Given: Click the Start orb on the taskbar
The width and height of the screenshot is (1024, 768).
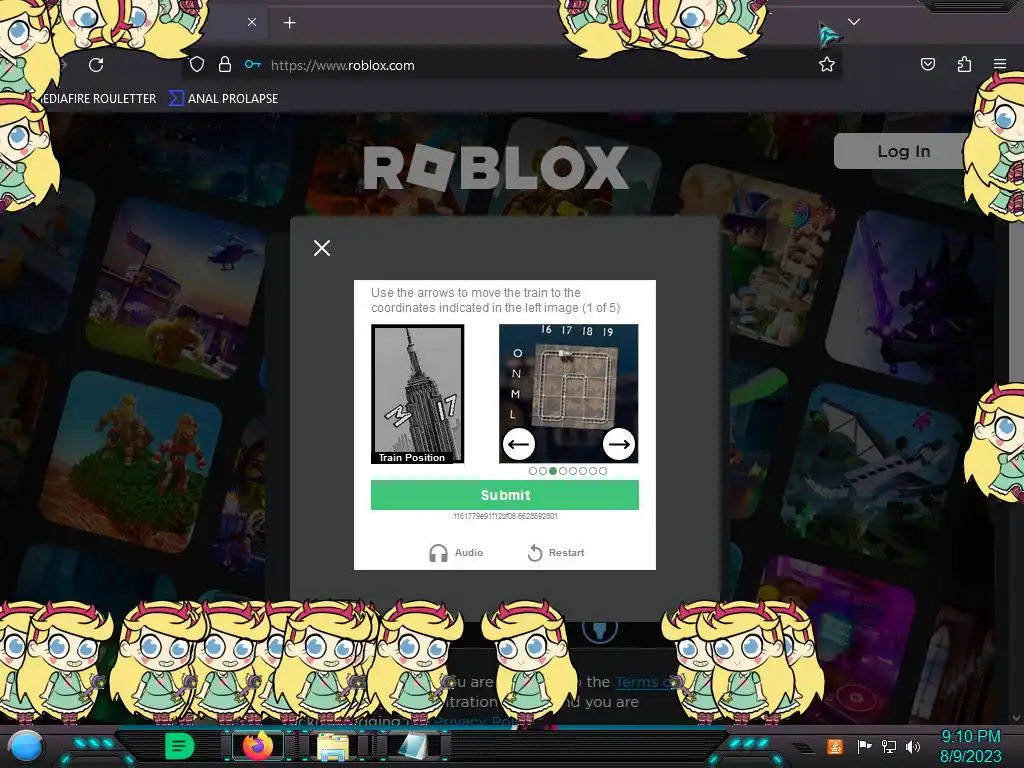Looking at the screenshot, I should (26, 746).
